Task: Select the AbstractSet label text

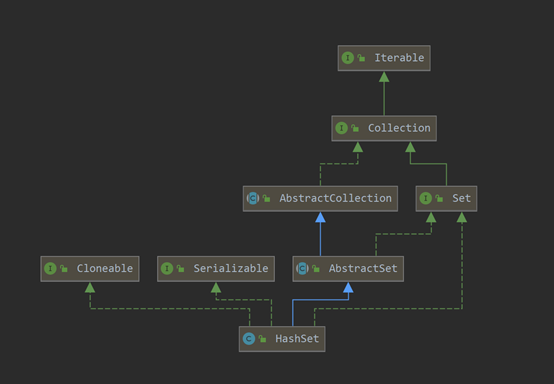Action: (363, 268)
